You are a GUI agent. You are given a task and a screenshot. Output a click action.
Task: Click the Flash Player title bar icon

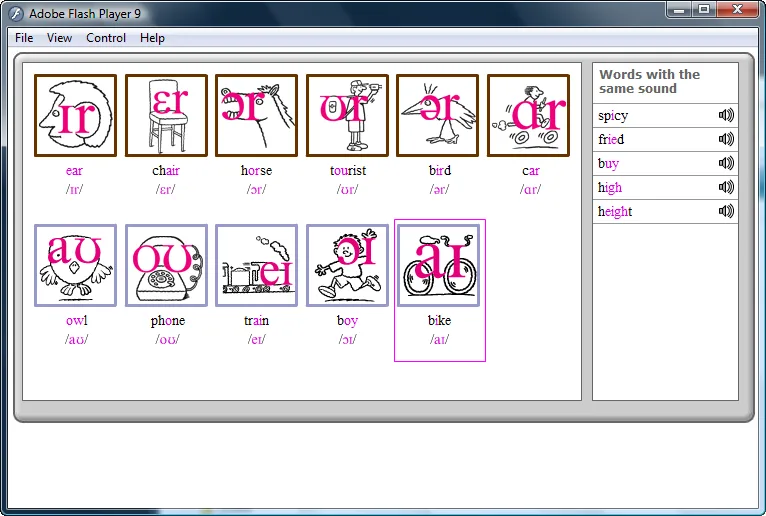tap(16, 14)
